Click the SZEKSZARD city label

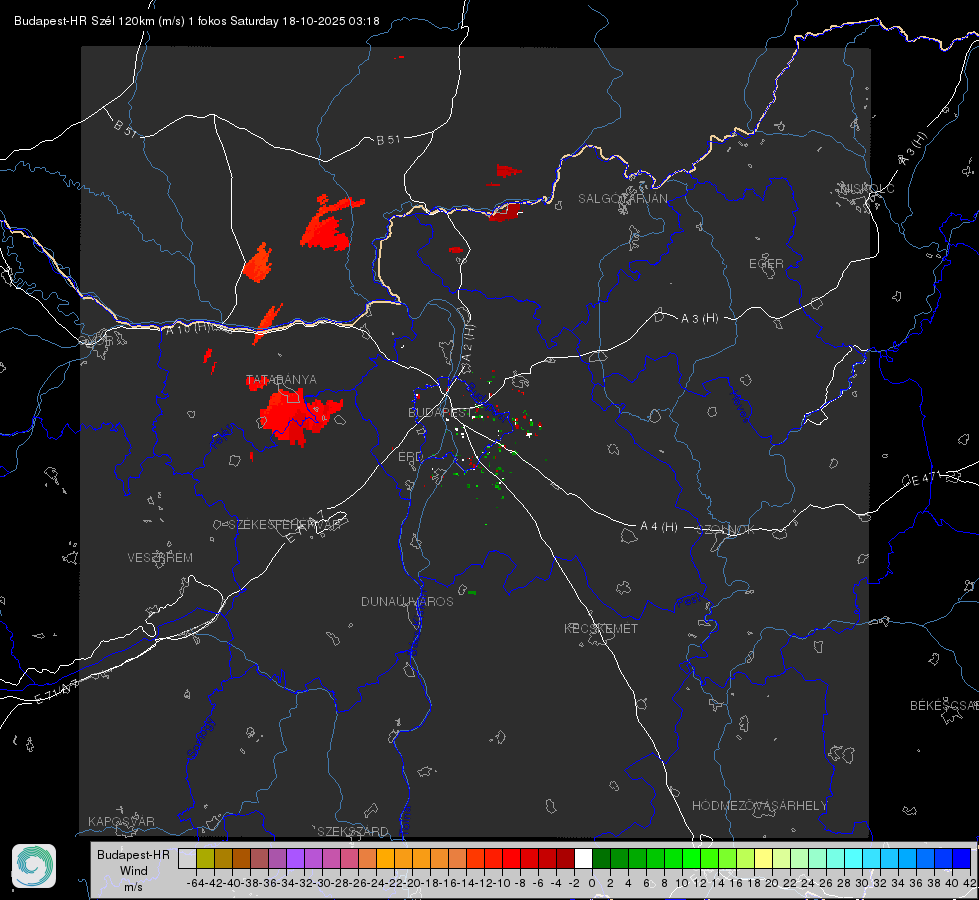(353, 831)
